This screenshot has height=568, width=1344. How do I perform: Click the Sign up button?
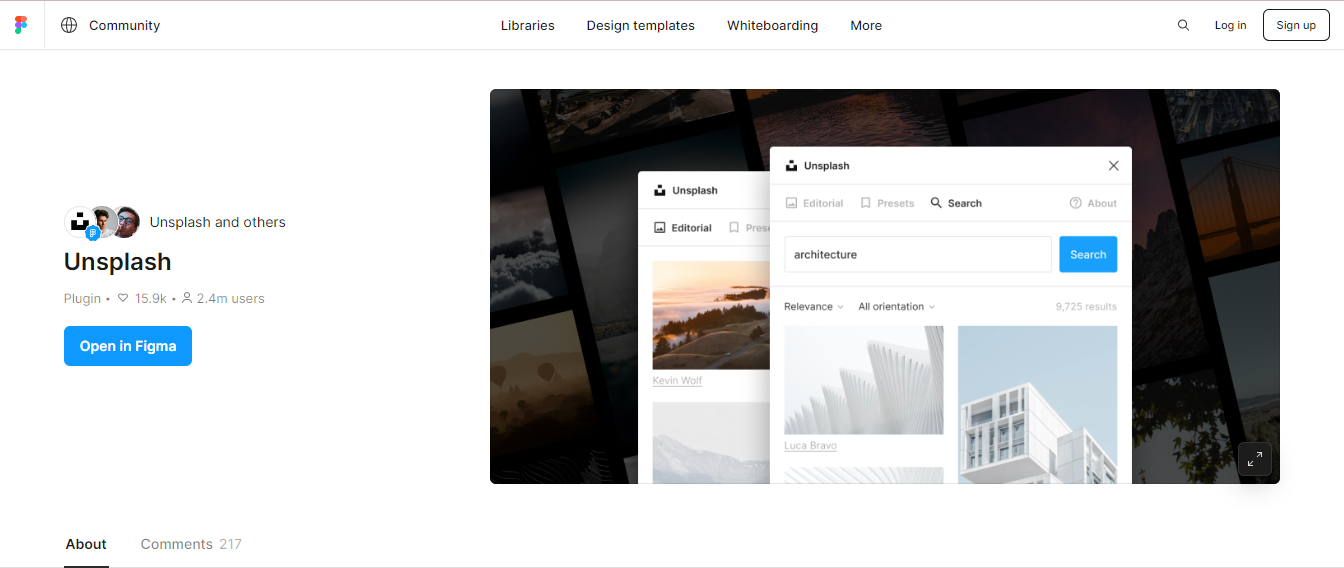point(1296,25)
